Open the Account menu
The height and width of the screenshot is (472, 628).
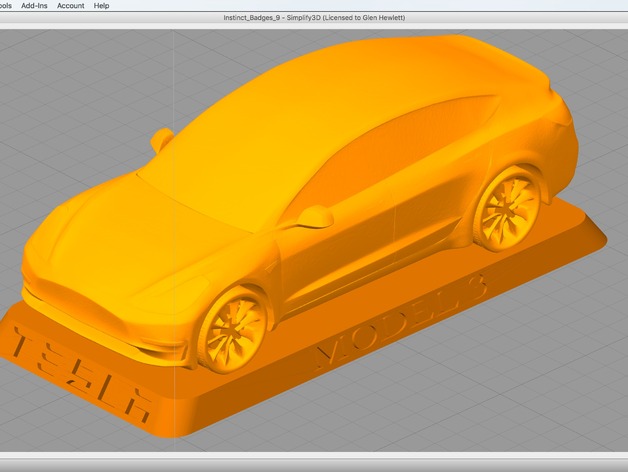[70, 6]
